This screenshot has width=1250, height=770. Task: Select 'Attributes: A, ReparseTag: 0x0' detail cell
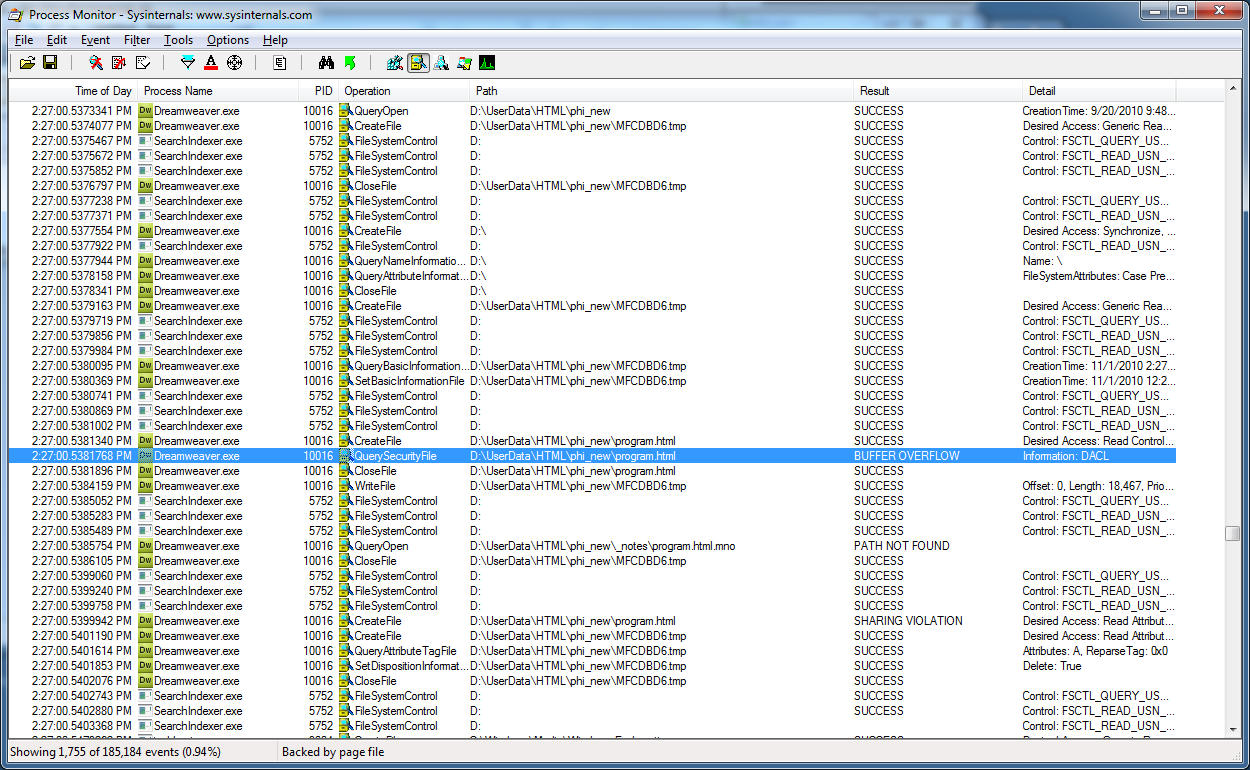[1095, 651]
